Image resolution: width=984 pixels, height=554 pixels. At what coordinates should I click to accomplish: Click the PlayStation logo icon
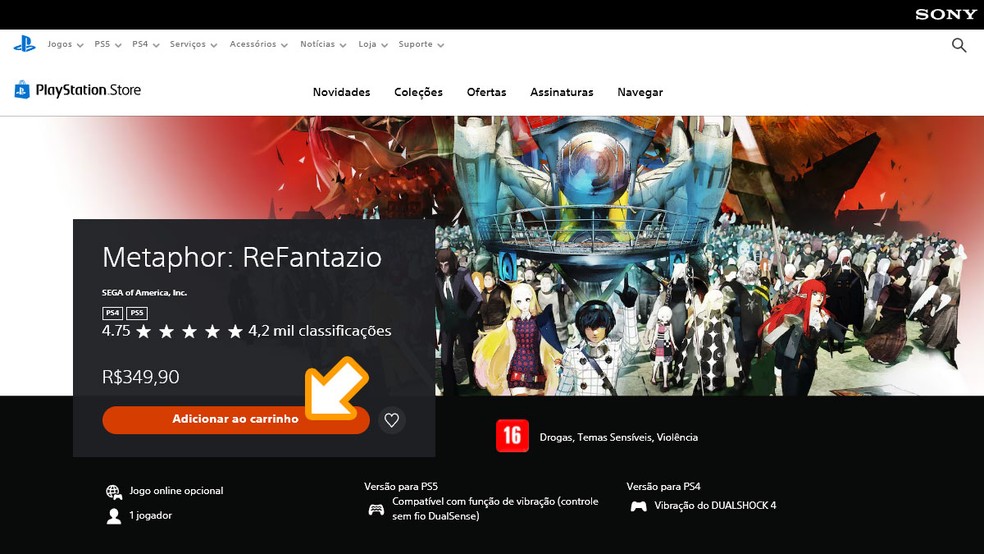point(24,44)
